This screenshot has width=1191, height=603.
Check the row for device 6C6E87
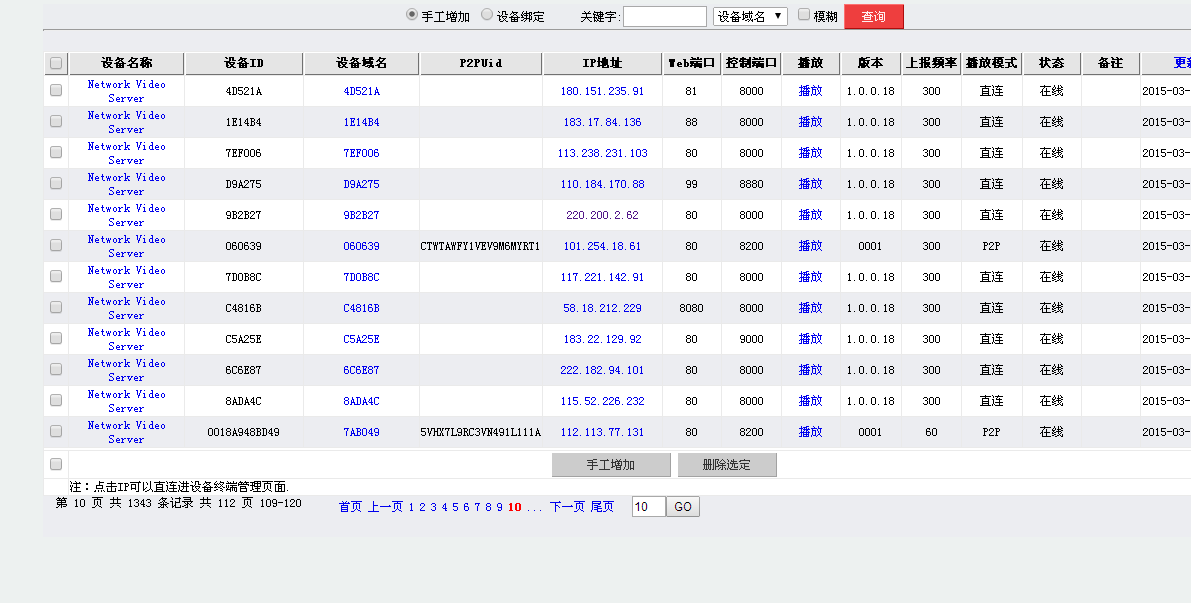click(x=56, y=370)
